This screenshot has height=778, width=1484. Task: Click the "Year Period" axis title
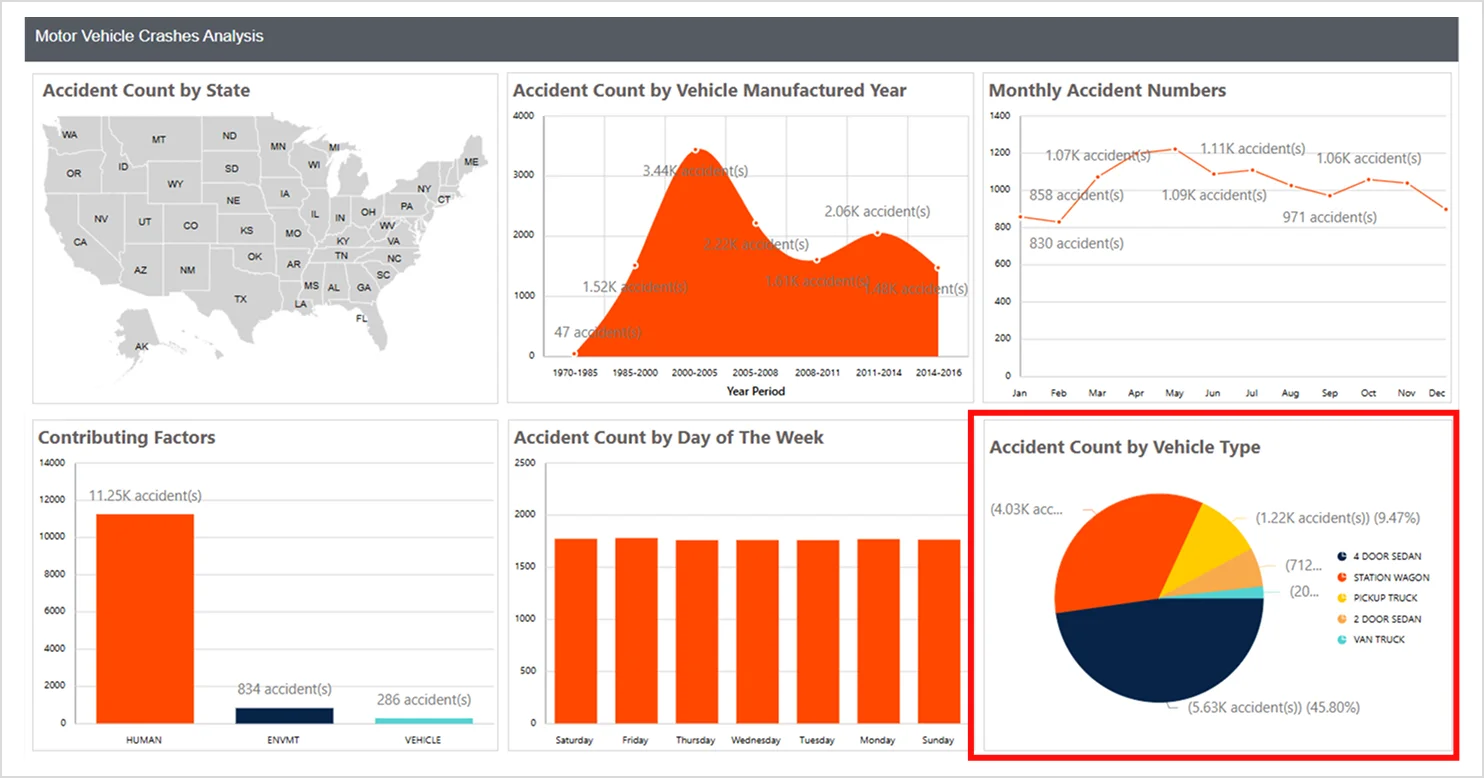(x=756, y=391)
